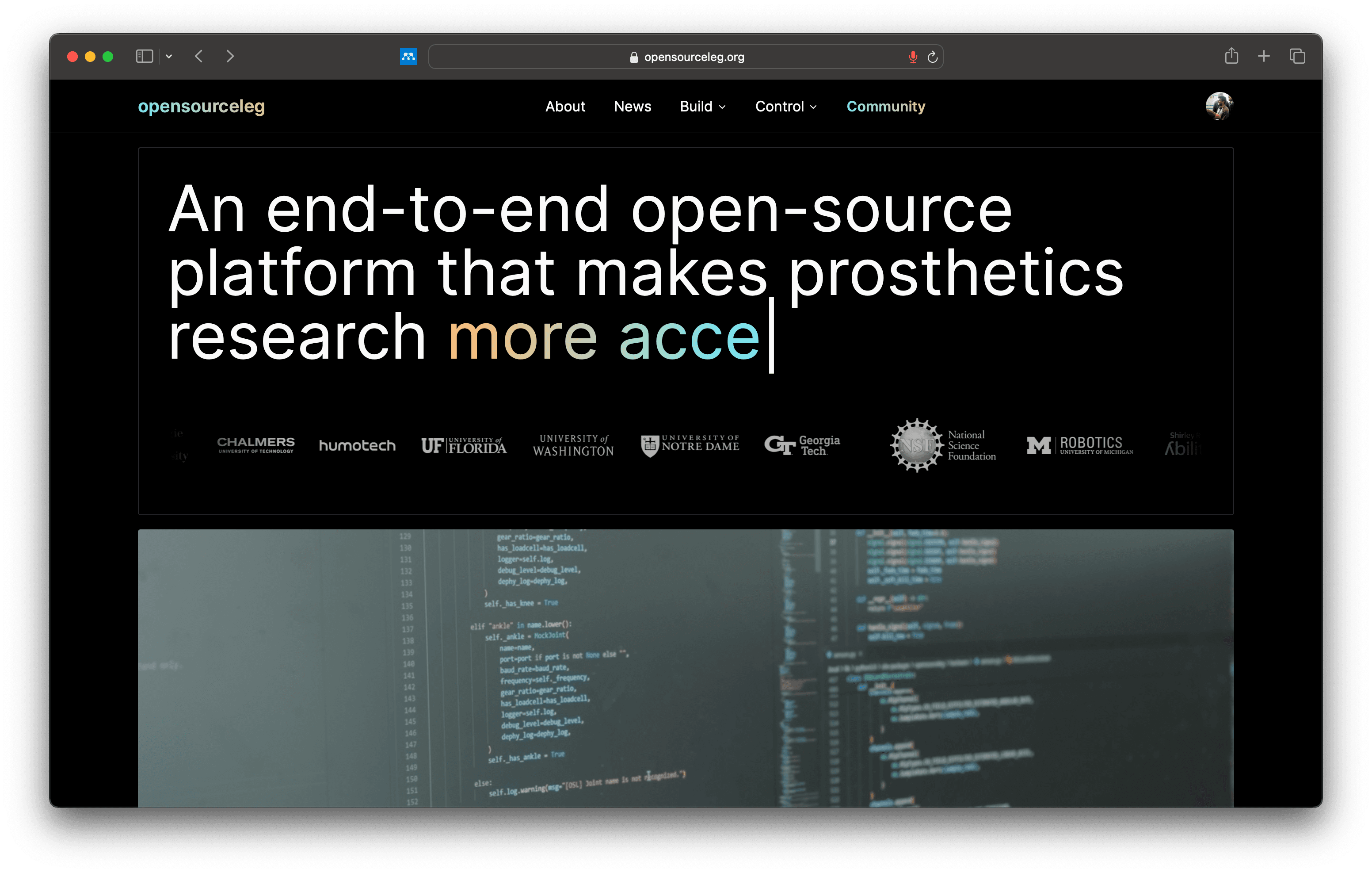This screenshot has width=1372, height=873.
Task: Click the blue extension icon beside address bar
Action: click(408, 57)
